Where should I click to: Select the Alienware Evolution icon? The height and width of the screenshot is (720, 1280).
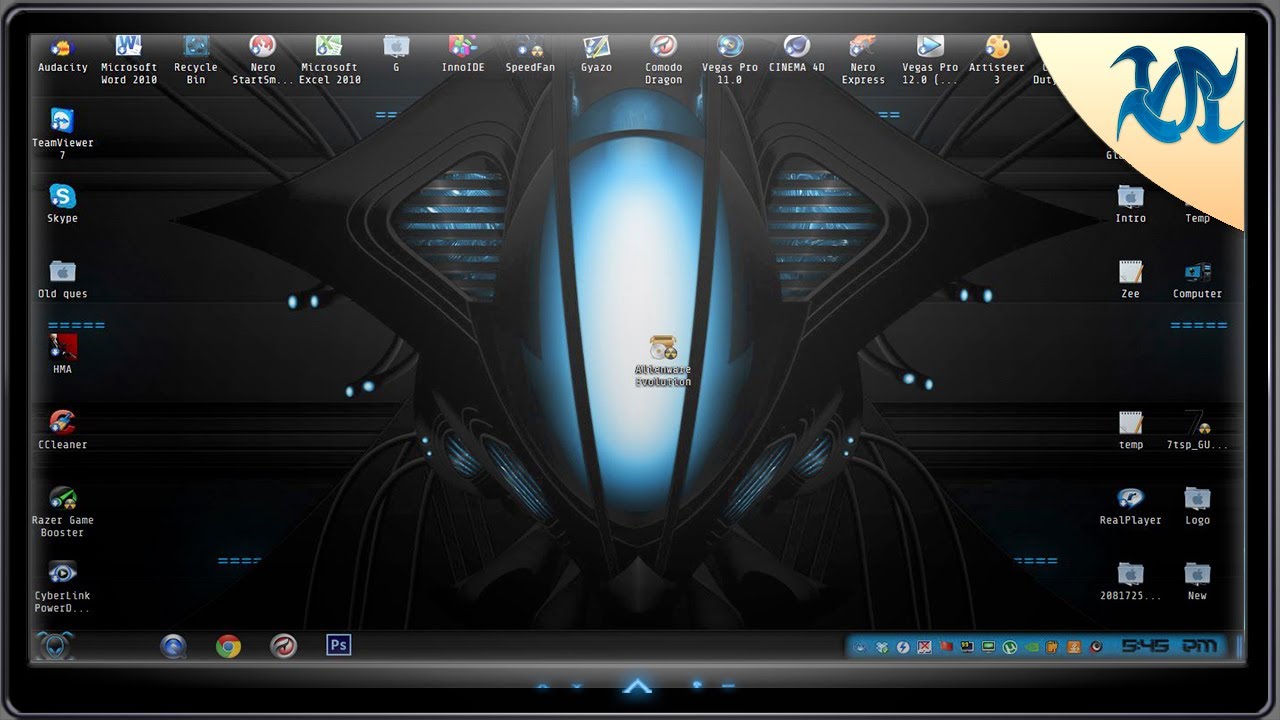(x=663, y=361)
